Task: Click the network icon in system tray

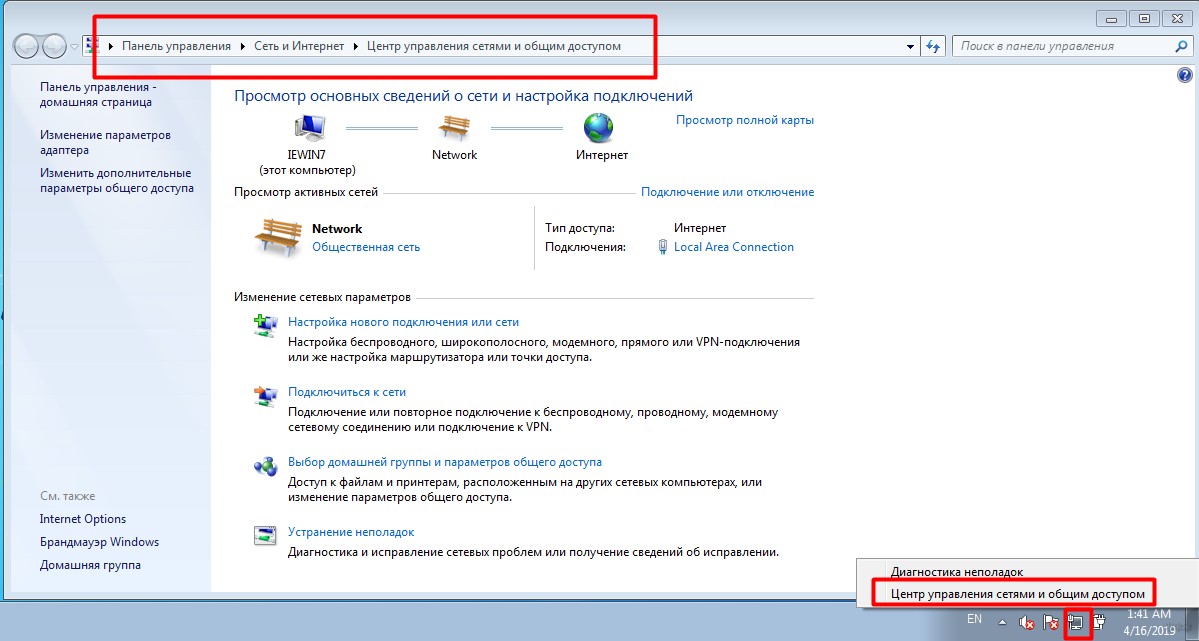Action: [1076, 622]
